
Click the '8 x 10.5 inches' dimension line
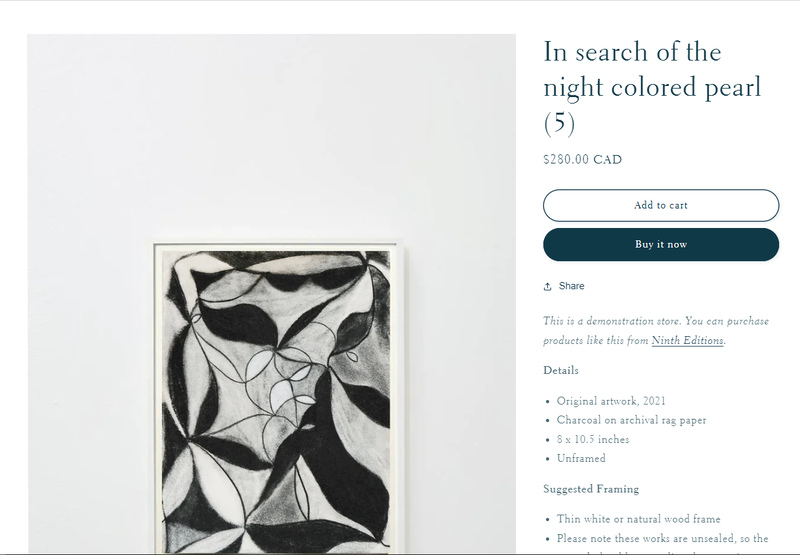592,439
